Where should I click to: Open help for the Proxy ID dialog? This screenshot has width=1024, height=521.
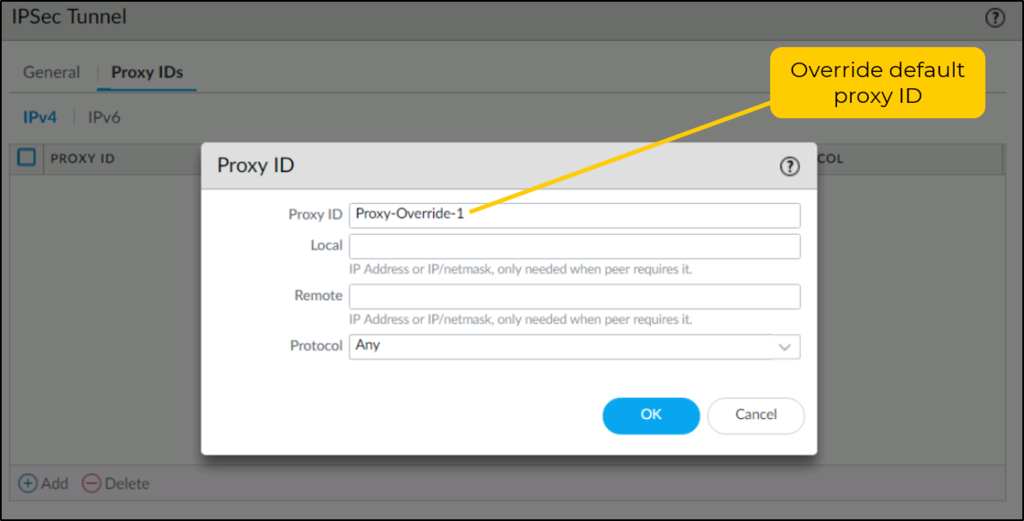click(790, 166)
